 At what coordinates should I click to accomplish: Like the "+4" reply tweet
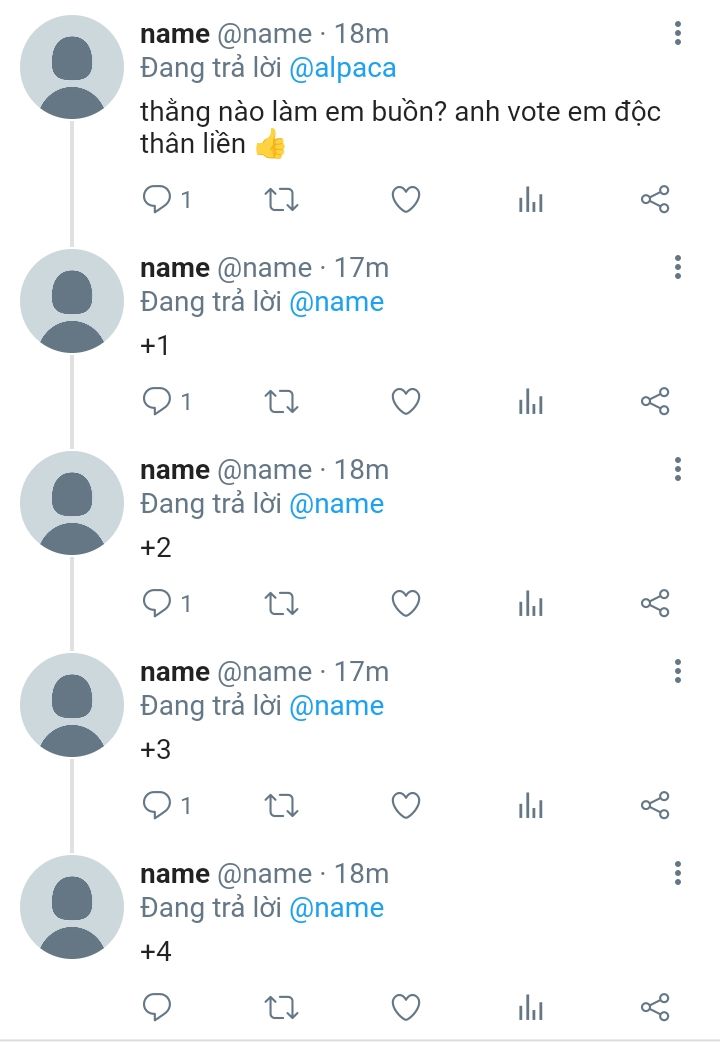[405, 1007]
